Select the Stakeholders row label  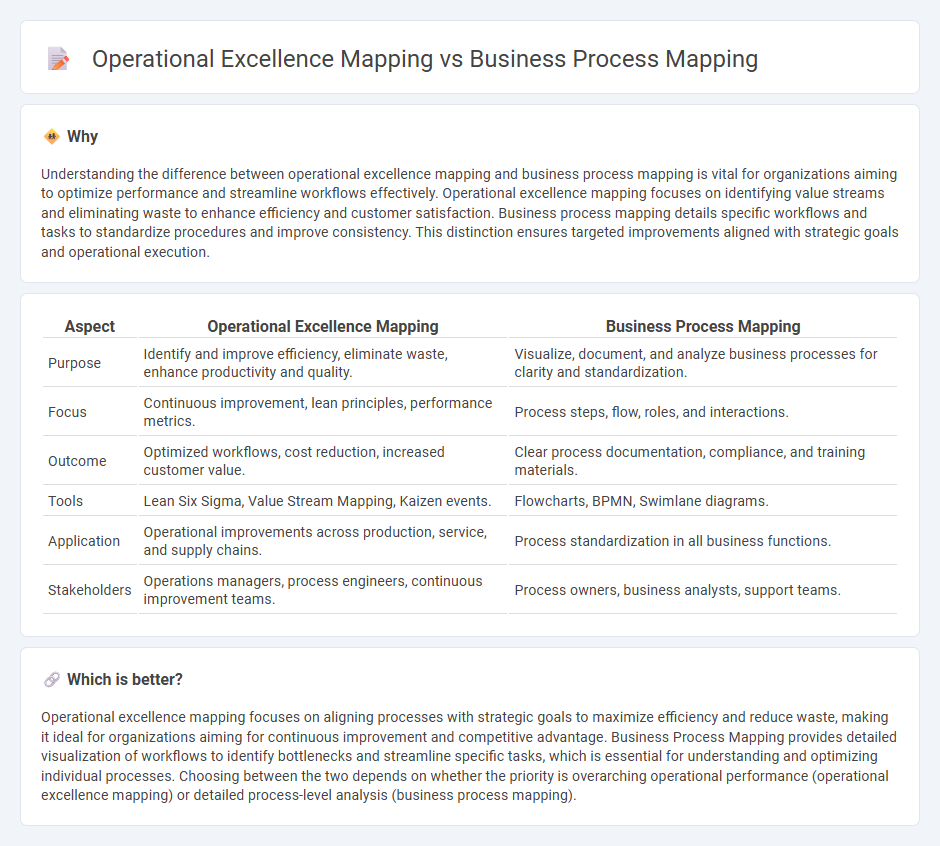click(x=89, y=590)
